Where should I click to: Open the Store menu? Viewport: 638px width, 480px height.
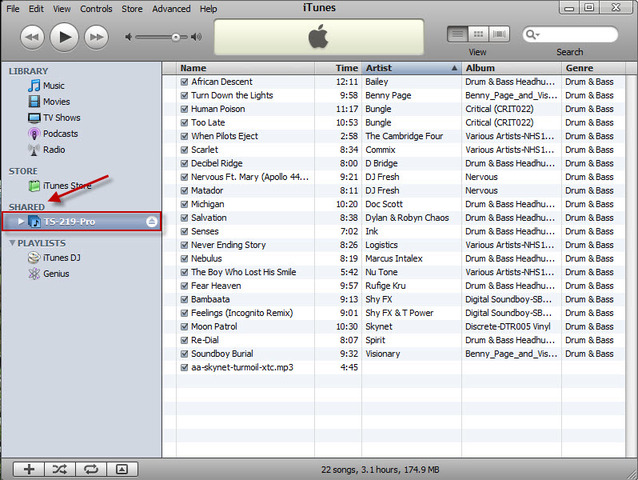tap(132, 9)
